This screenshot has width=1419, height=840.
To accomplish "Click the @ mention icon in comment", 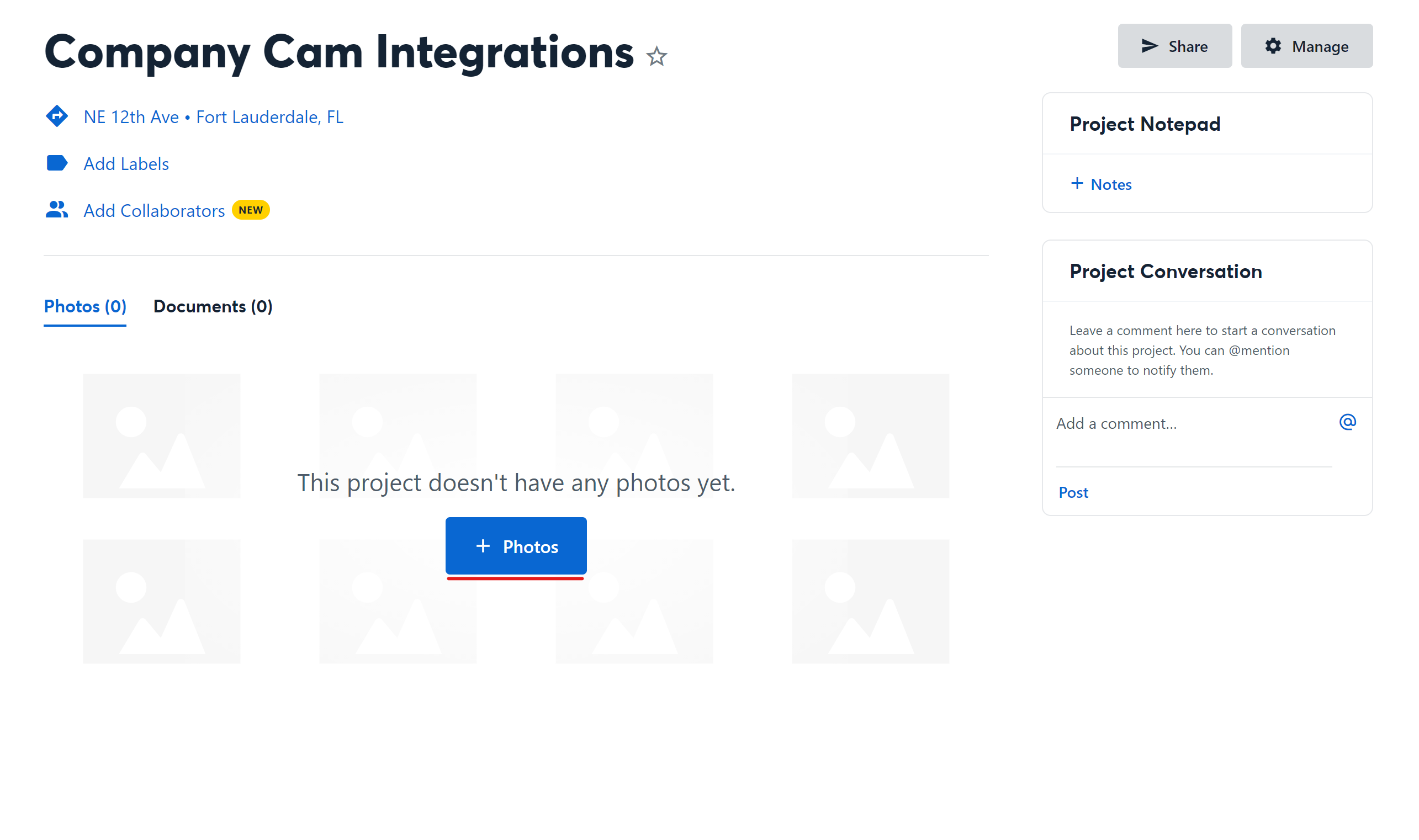I will tap(1348, 422).
